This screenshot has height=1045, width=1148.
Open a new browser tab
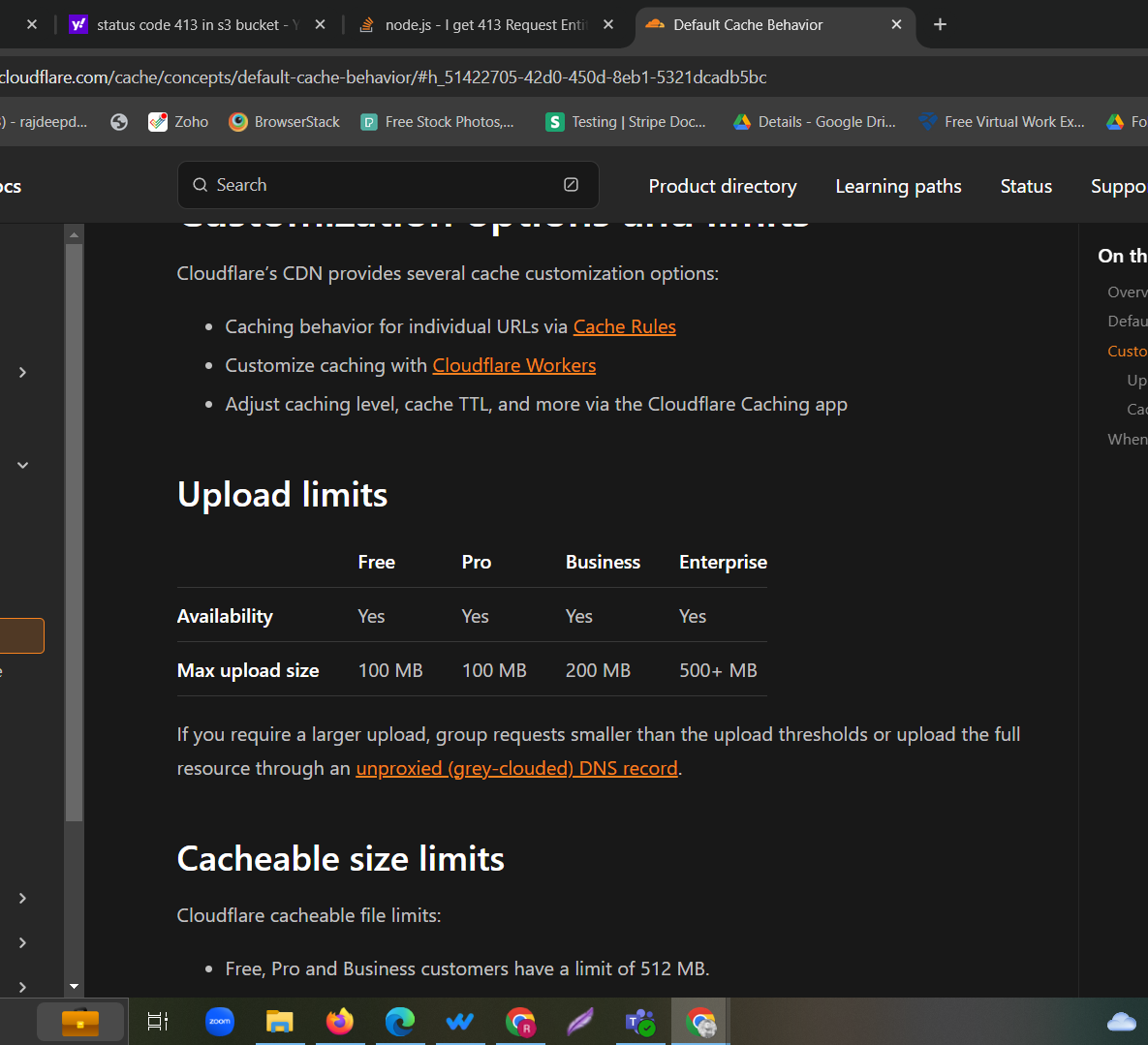pos(940,25)
